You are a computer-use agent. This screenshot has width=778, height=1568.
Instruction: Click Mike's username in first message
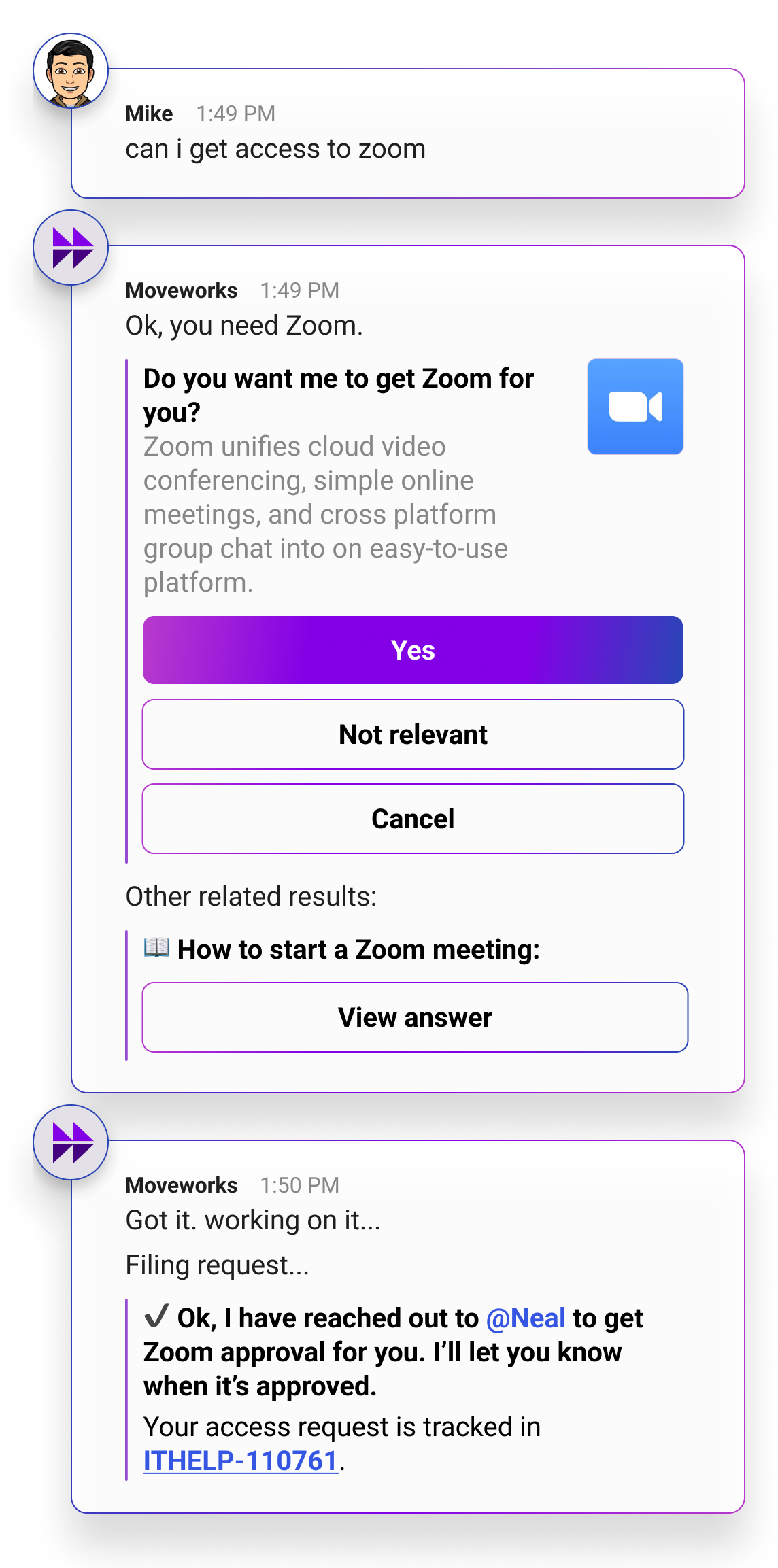pyautogui.click(x=149, y=114)
